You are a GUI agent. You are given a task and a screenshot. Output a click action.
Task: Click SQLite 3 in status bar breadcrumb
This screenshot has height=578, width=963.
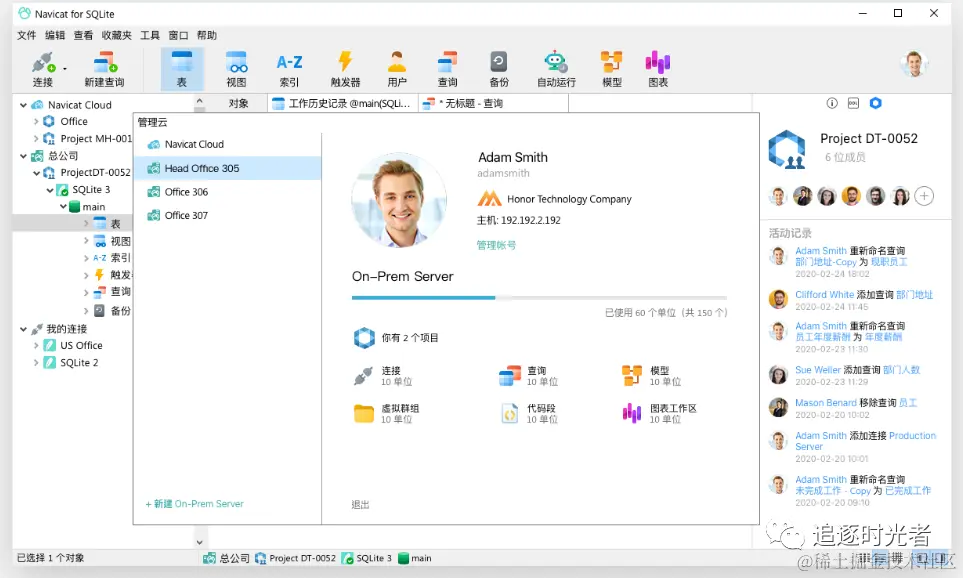tap(367, 558)
